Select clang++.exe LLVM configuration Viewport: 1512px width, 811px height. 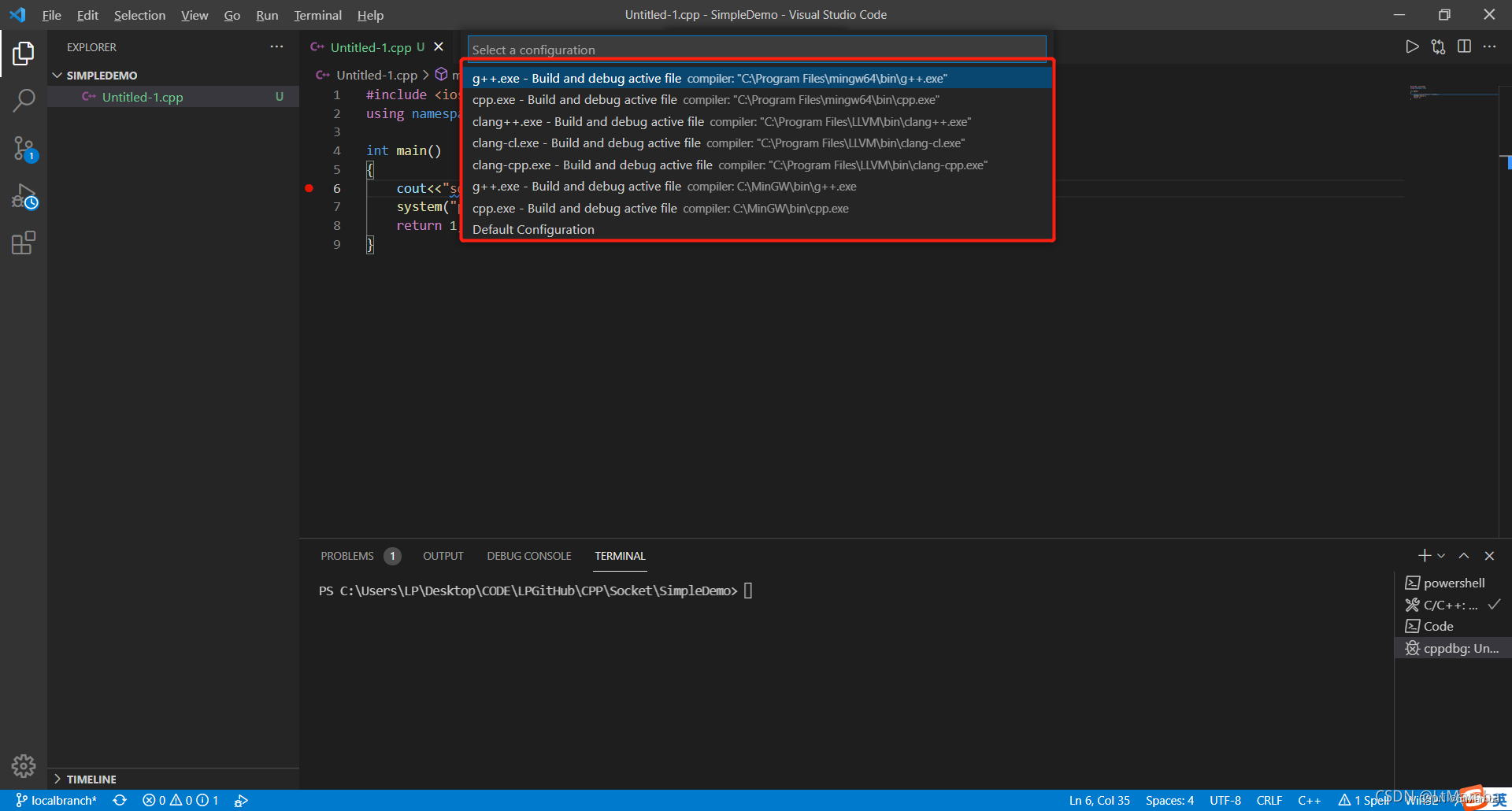click(757, 121)
